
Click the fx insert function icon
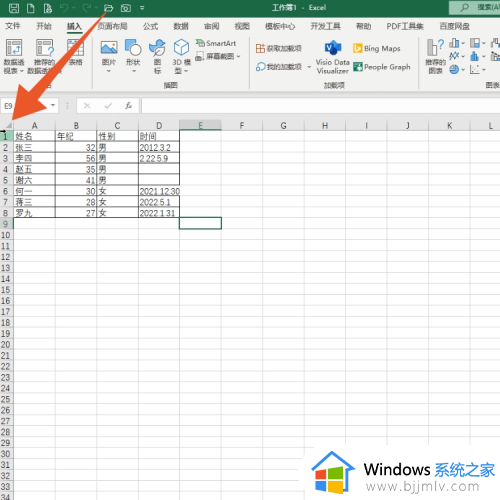coord(128,106)
